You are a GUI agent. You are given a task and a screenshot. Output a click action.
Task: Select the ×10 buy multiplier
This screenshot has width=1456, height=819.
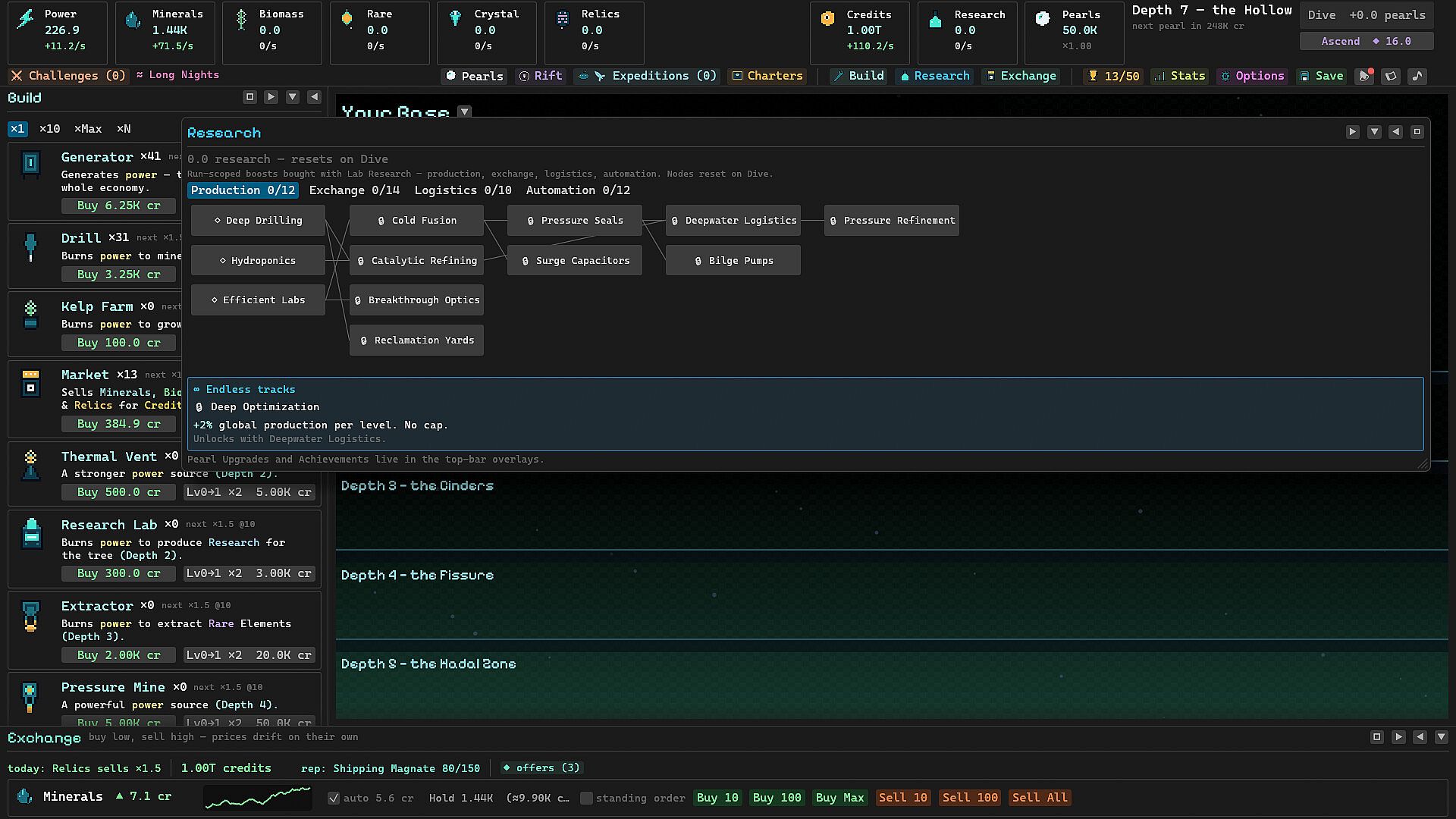click(49, 129)
